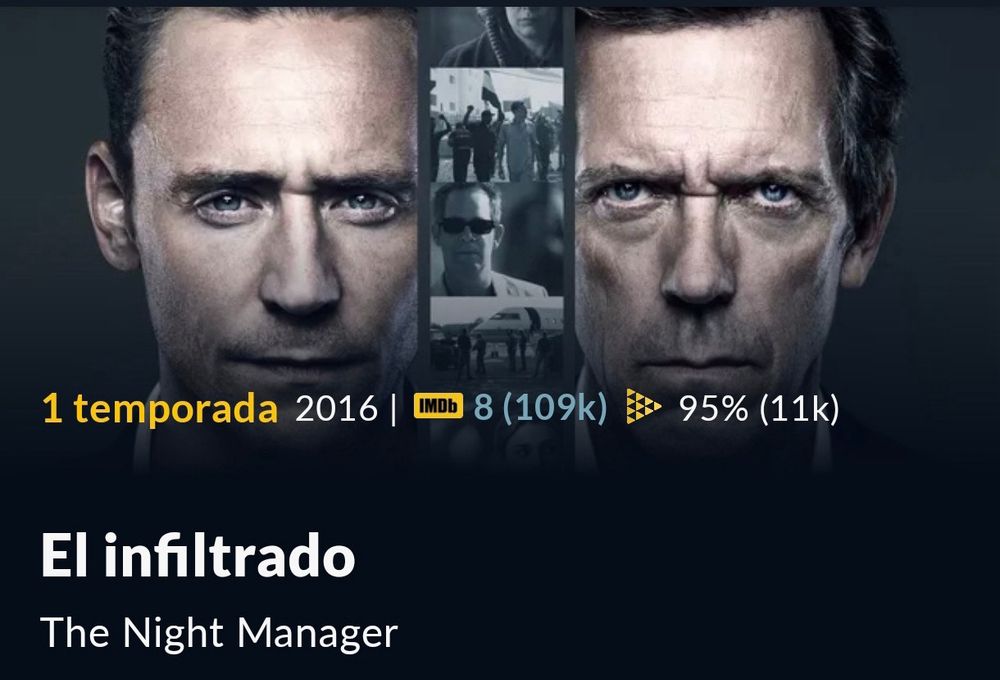Open the man in sunglasses thumbnail
The width and height of the screenshot is (1000, 680).
[496, 239]
